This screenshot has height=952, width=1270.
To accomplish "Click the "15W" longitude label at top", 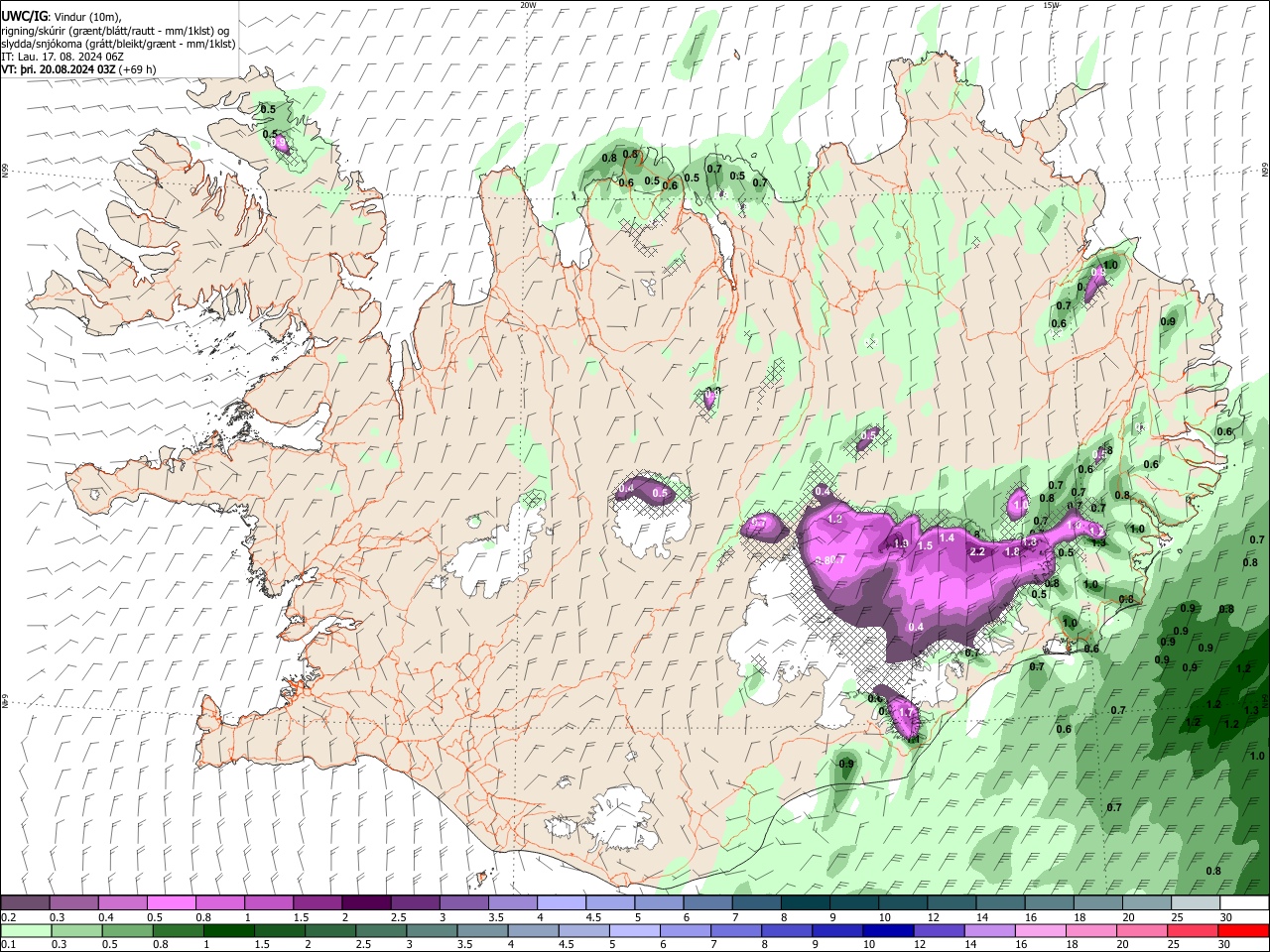I will pos(1051,5).
